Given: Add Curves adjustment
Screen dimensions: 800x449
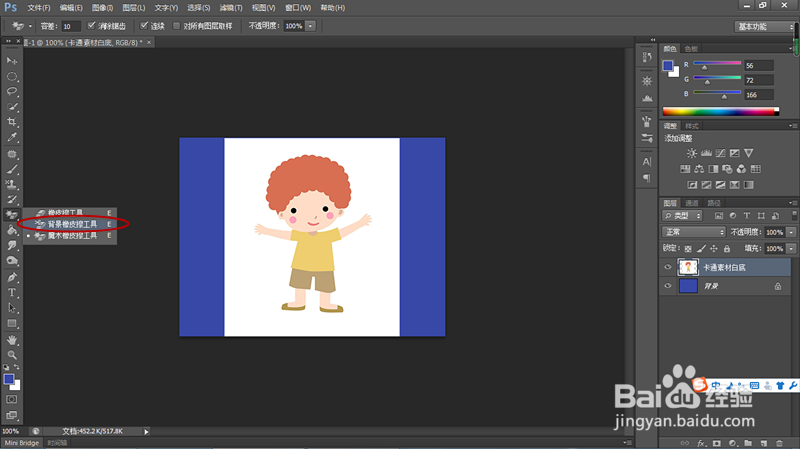Looking at the screenshot, I should [x=720, y=153].
